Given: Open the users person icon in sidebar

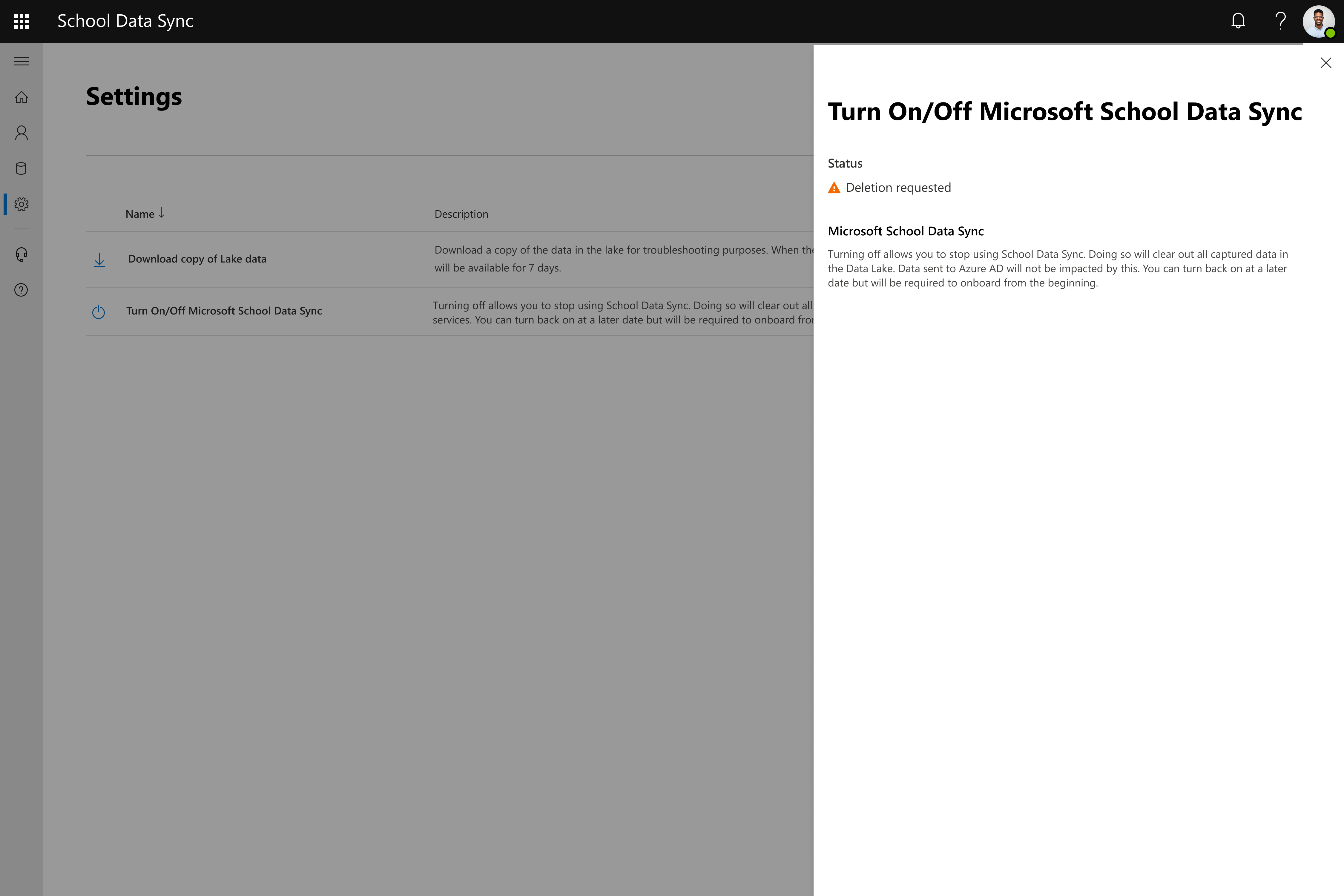Looking at the screenshot, I should [21, 133].
